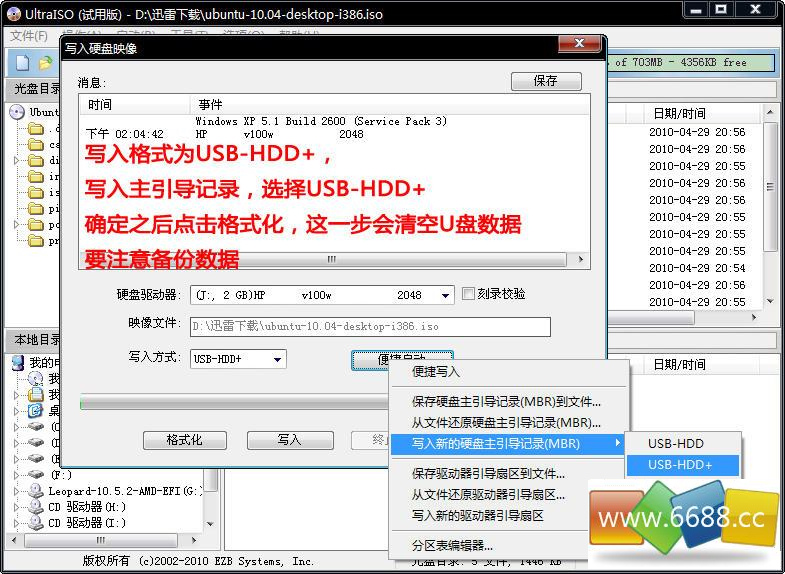Expand the CD 驱动器 (H:) node

[17, 507]
